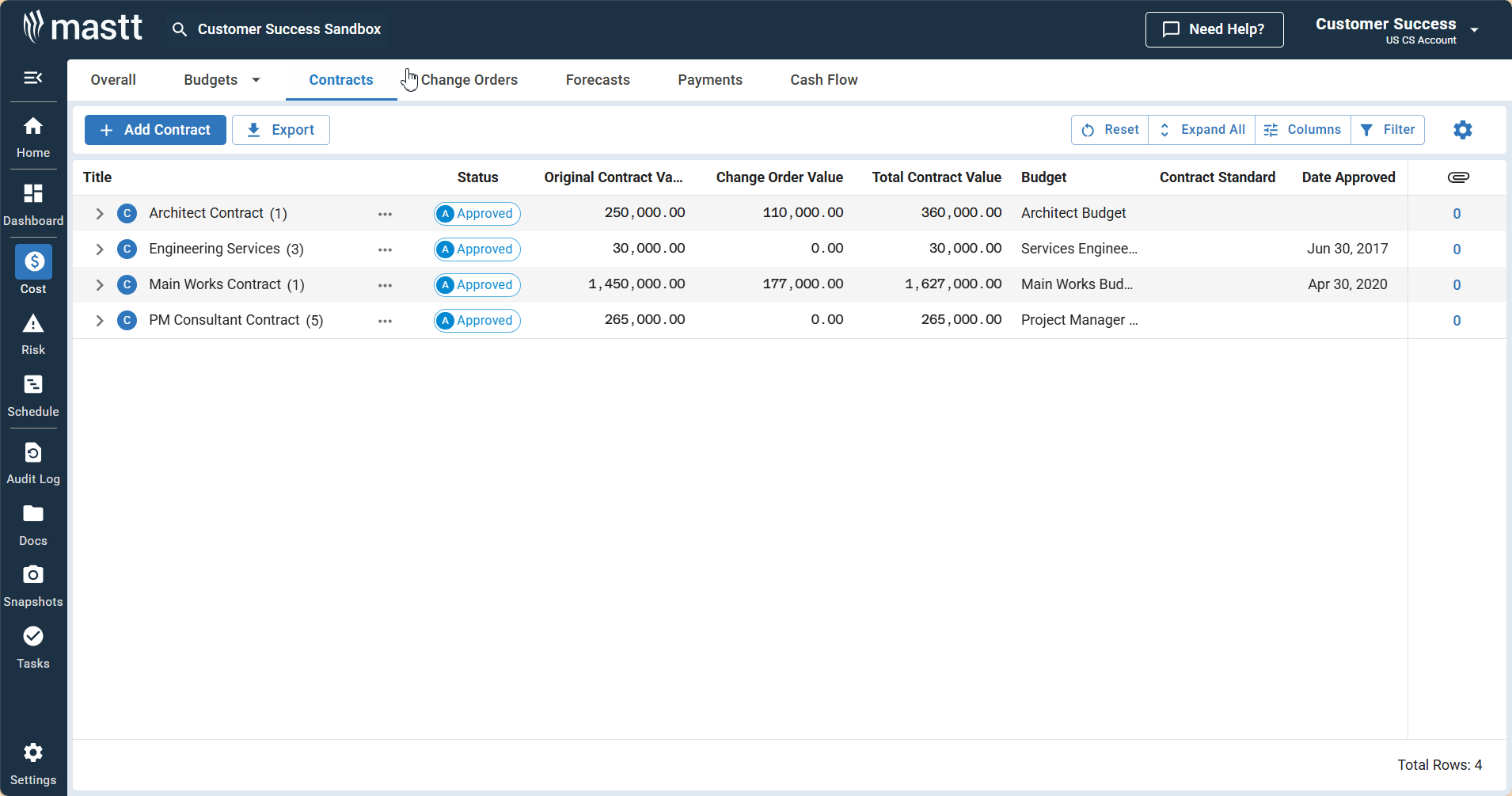
Task: Switch to the Cash Flow tab
Action: [824, 80]
